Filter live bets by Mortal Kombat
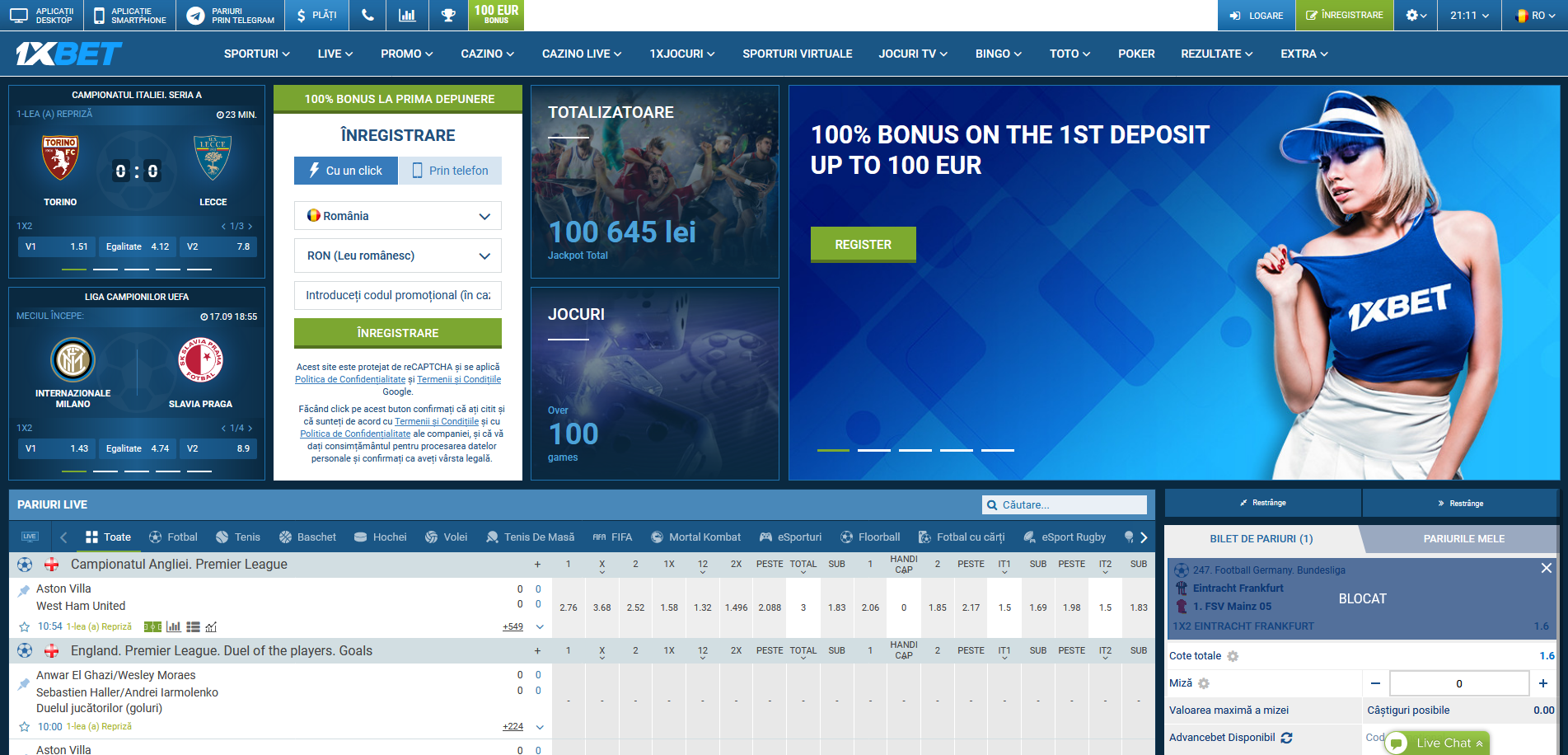The width and height of the screenshot is (1568, 755). (696, 537)
